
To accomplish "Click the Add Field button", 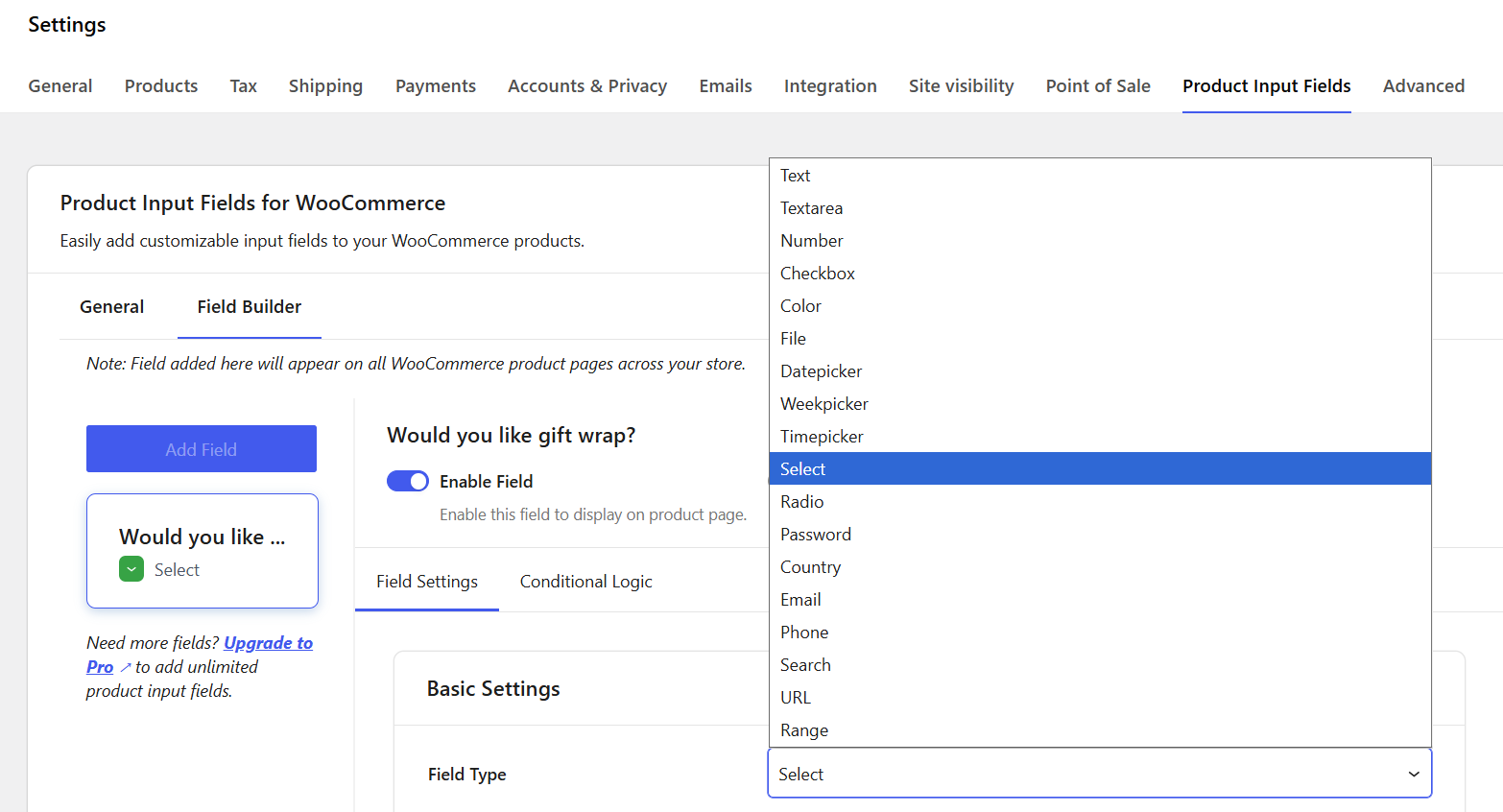I will pos(202,449).
